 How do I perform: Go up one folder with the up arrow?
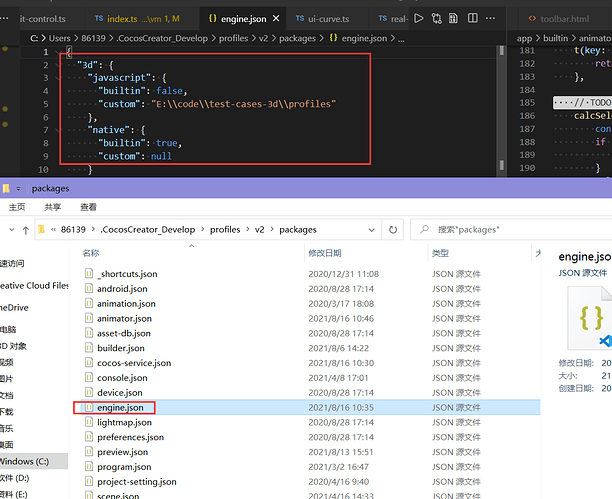26,230
